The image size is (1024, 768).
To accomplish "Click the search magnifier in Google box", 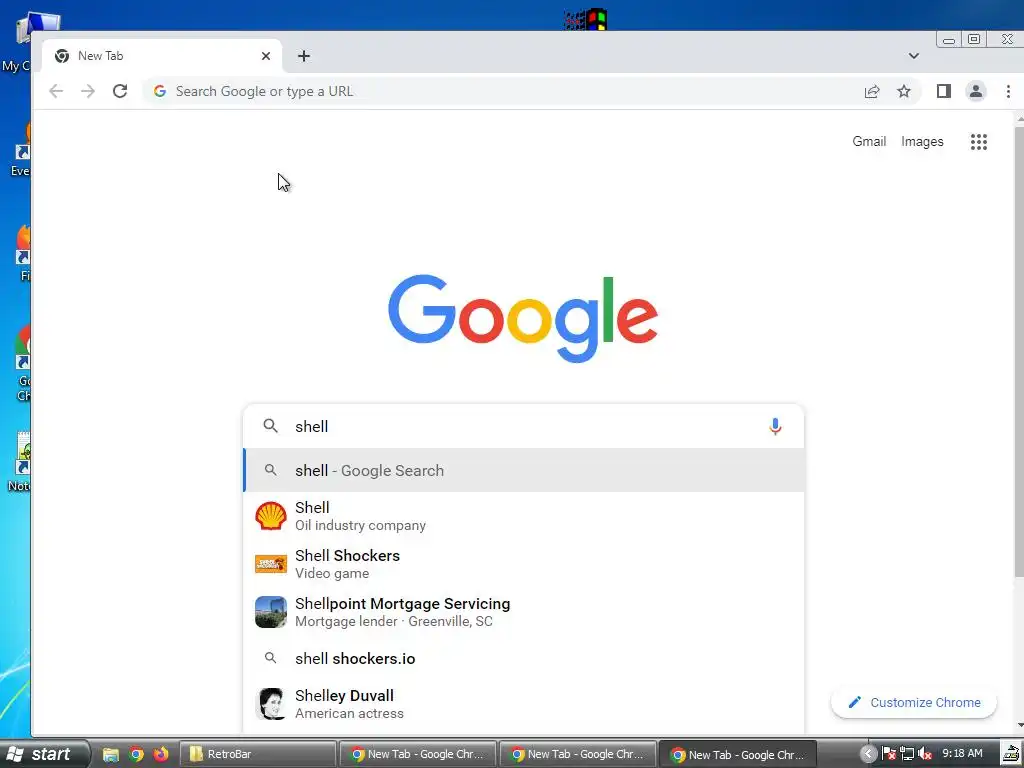I will 270,426.
